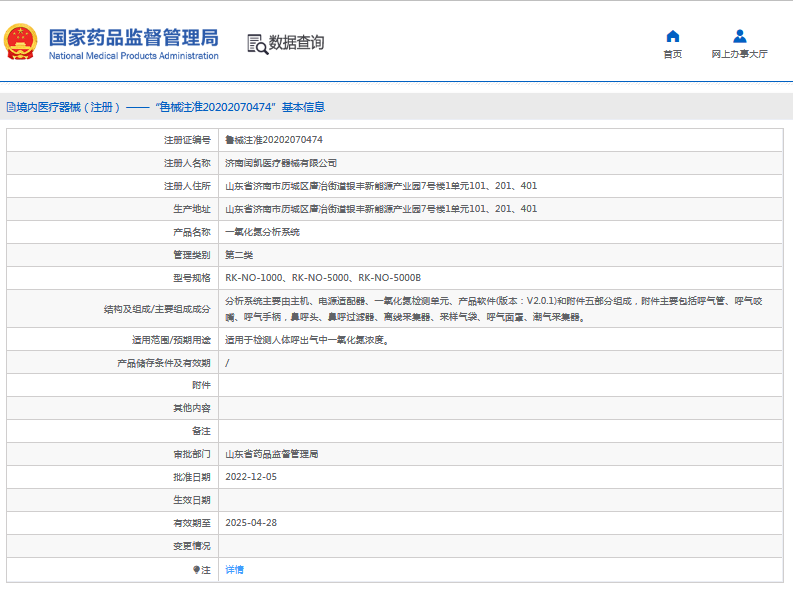The height and width of the screenshot is (590, 793).
Task: Click expiry date 2025-04-28
Action: pos(251,523)
